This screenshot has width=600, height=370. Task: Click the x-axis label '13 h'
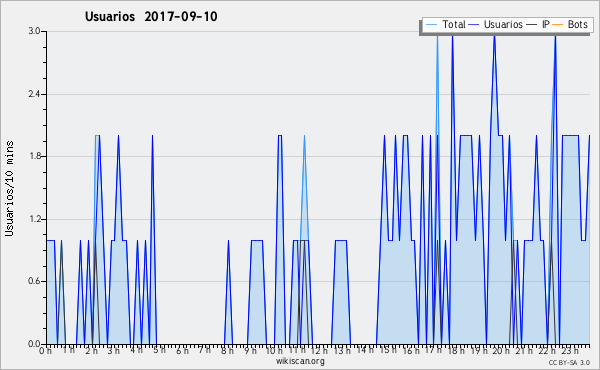click(x=342, y=350)
